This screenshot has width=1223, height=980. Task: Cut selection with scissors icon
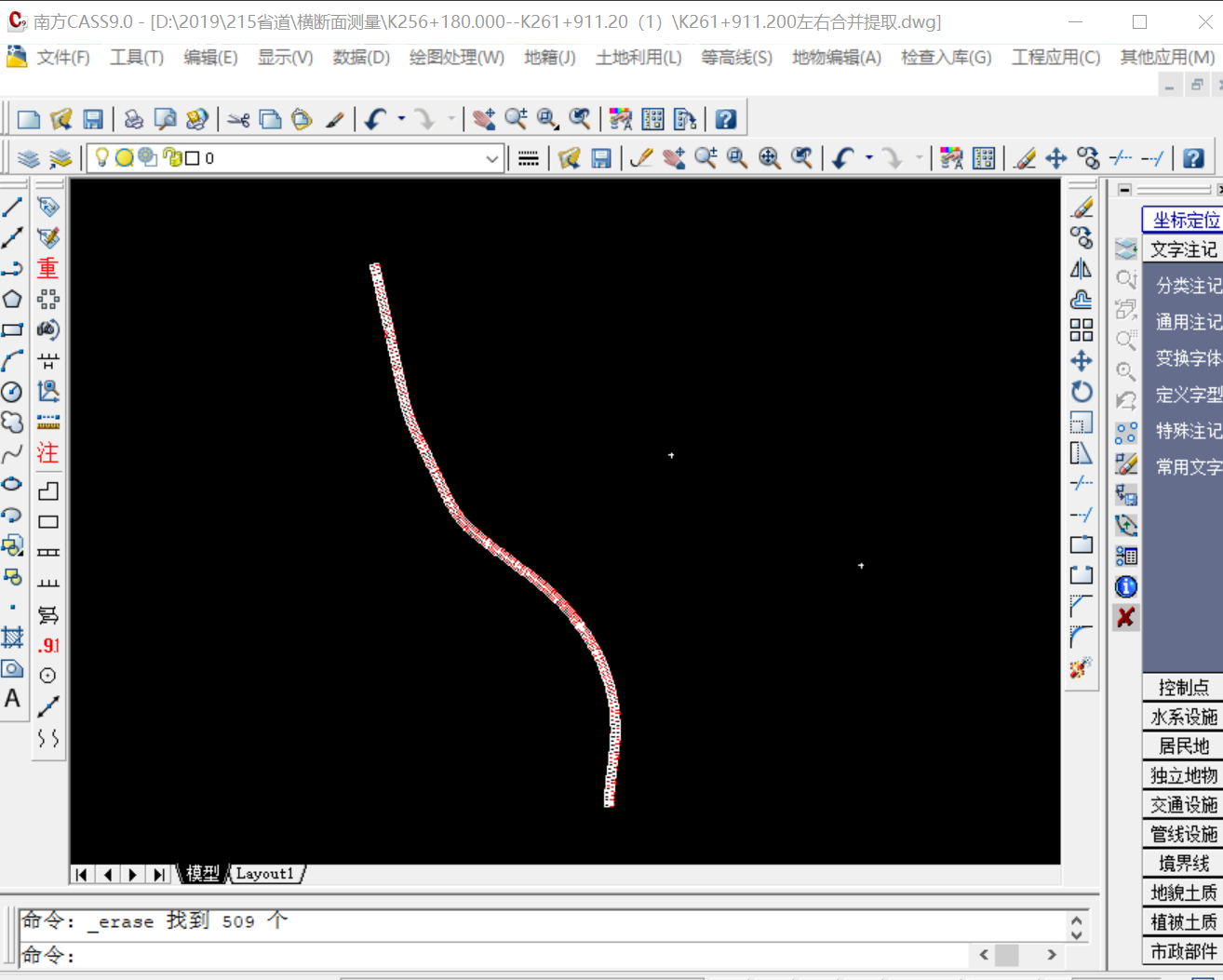[x=238, y=119]
